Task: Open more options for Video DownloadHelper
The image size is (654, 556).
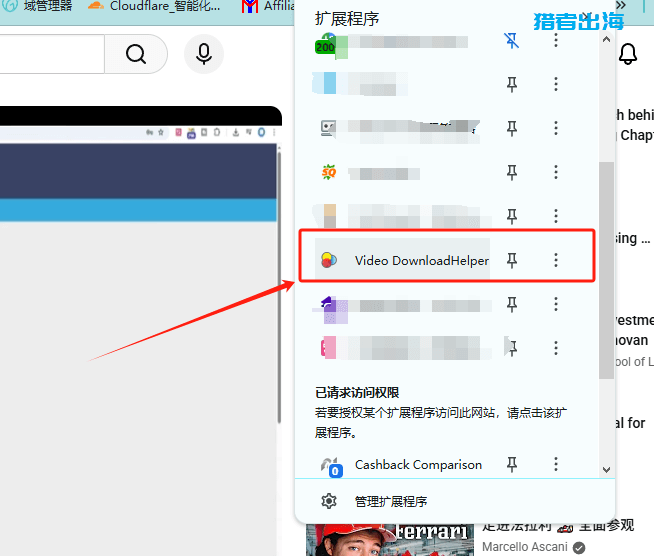Action: pos(556,260)
